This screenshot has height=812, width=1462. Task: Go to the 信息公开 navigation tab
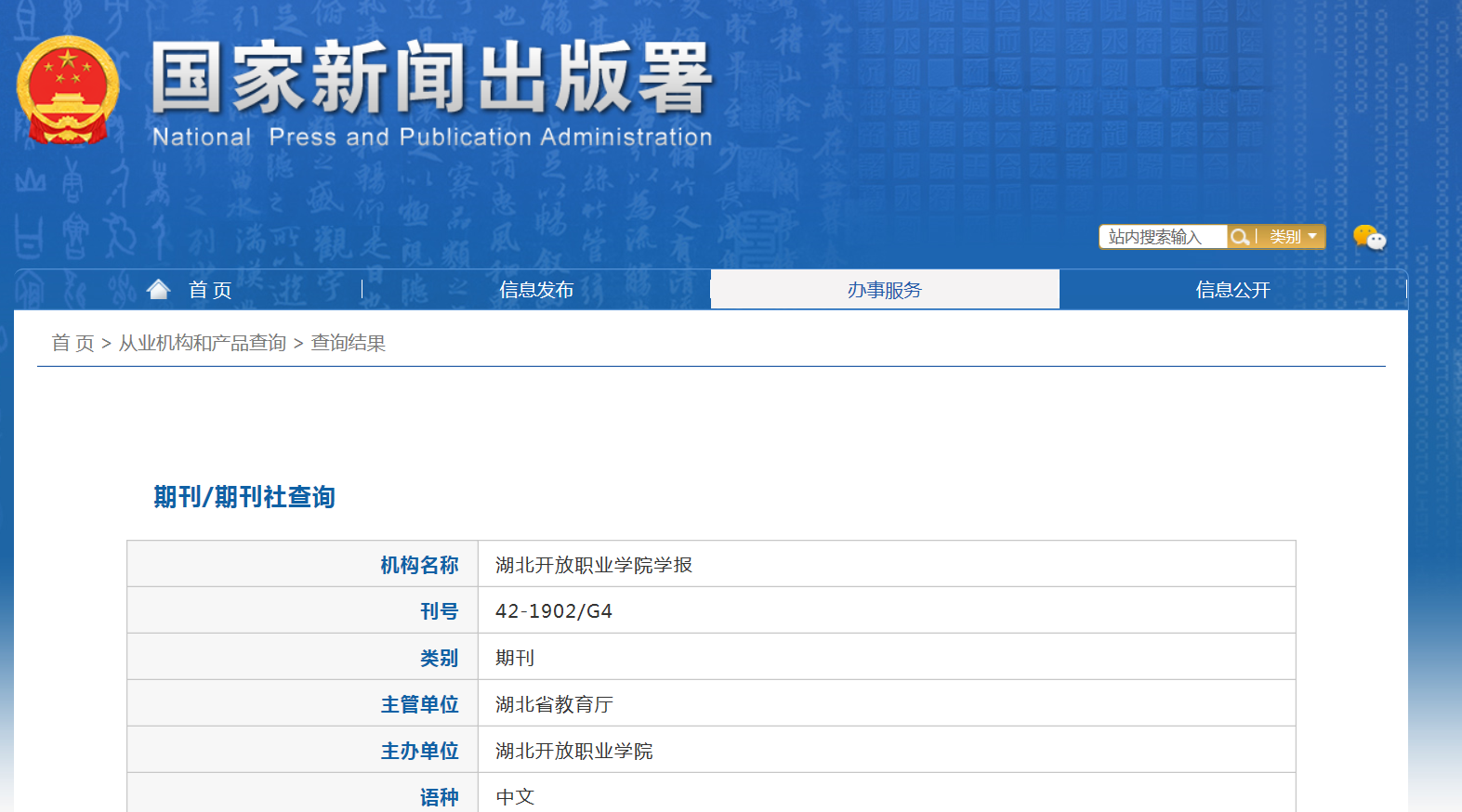(x=1232, y=290)
